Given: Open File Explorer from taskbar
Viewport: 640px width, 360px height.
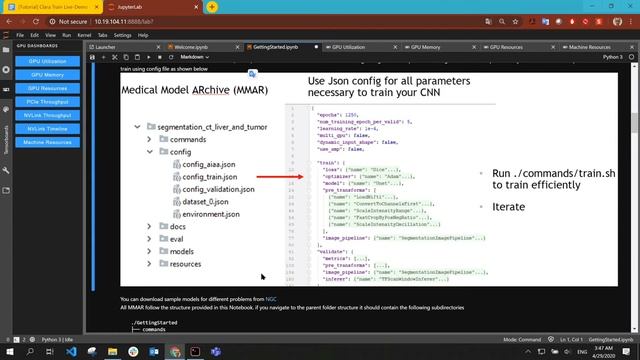Looking at the screenshot, I should click(113, 351).
